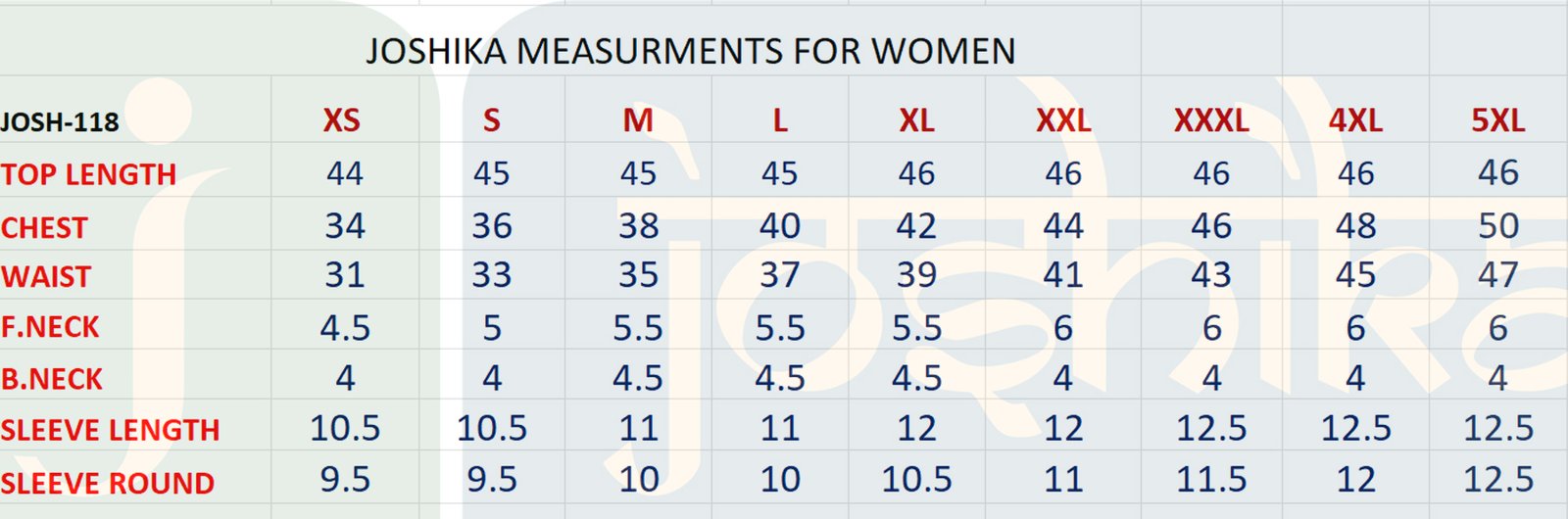Select the TOP LENGTH row label

click(88, 174)
